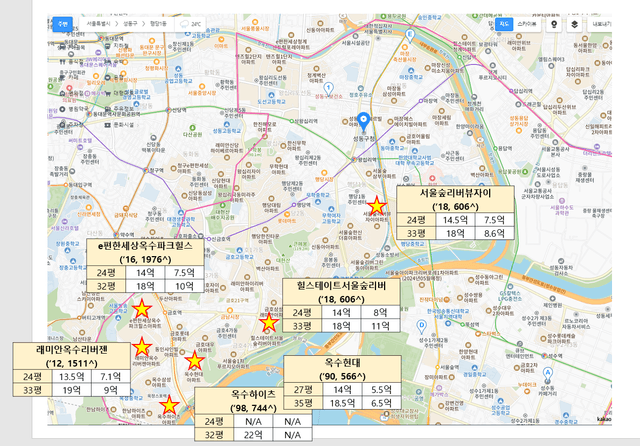The image size is (640, 446).
Task: Click the 13.5억 cell in 래미안옥수리버젠 table
Action: pyautogui.click(x=72, y=376)
